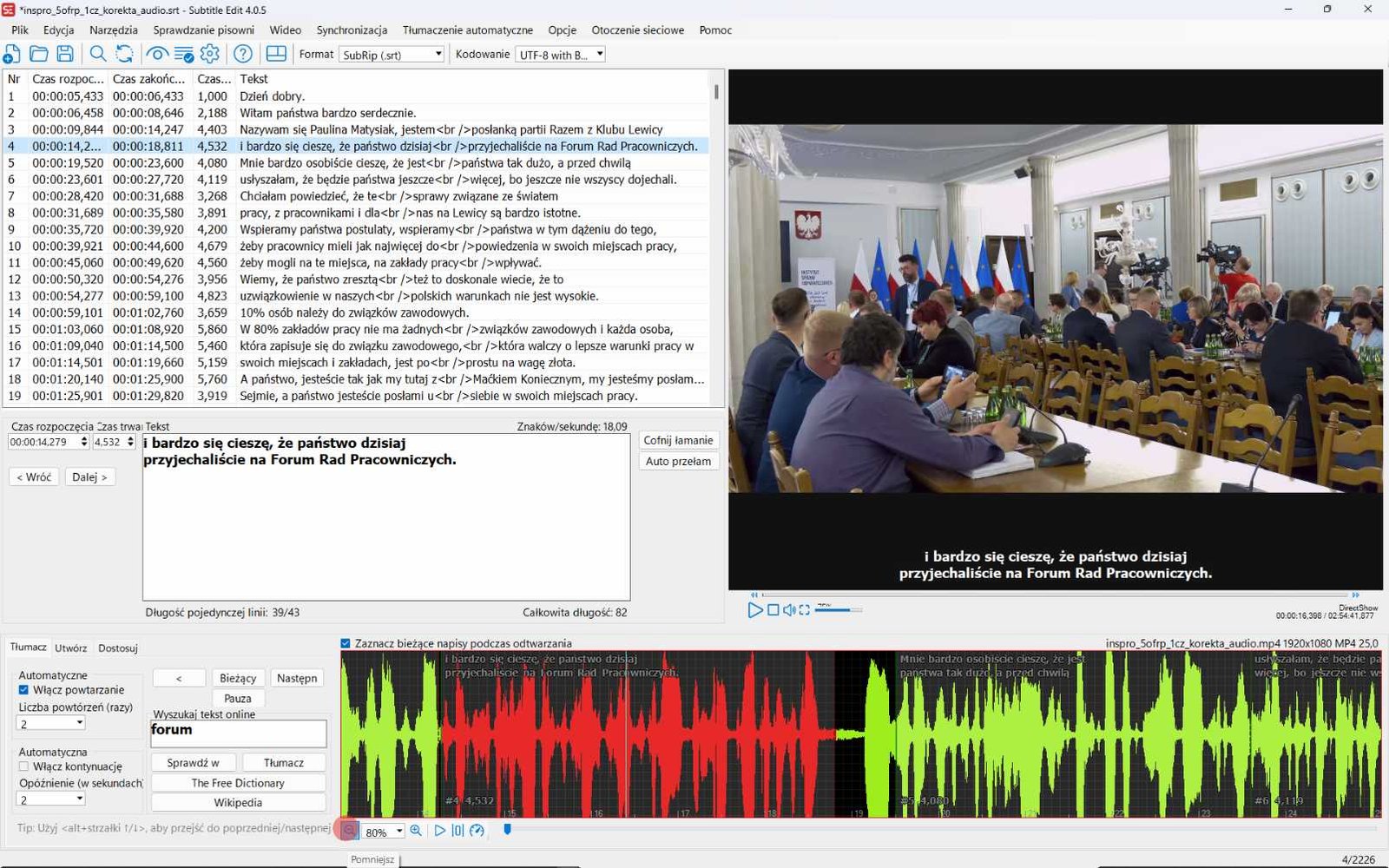Screen dimensions: 1389x868
Task: Open the Liczba powtórzeń dropdown
Action: pyautogui.click(x=50, y=723)
